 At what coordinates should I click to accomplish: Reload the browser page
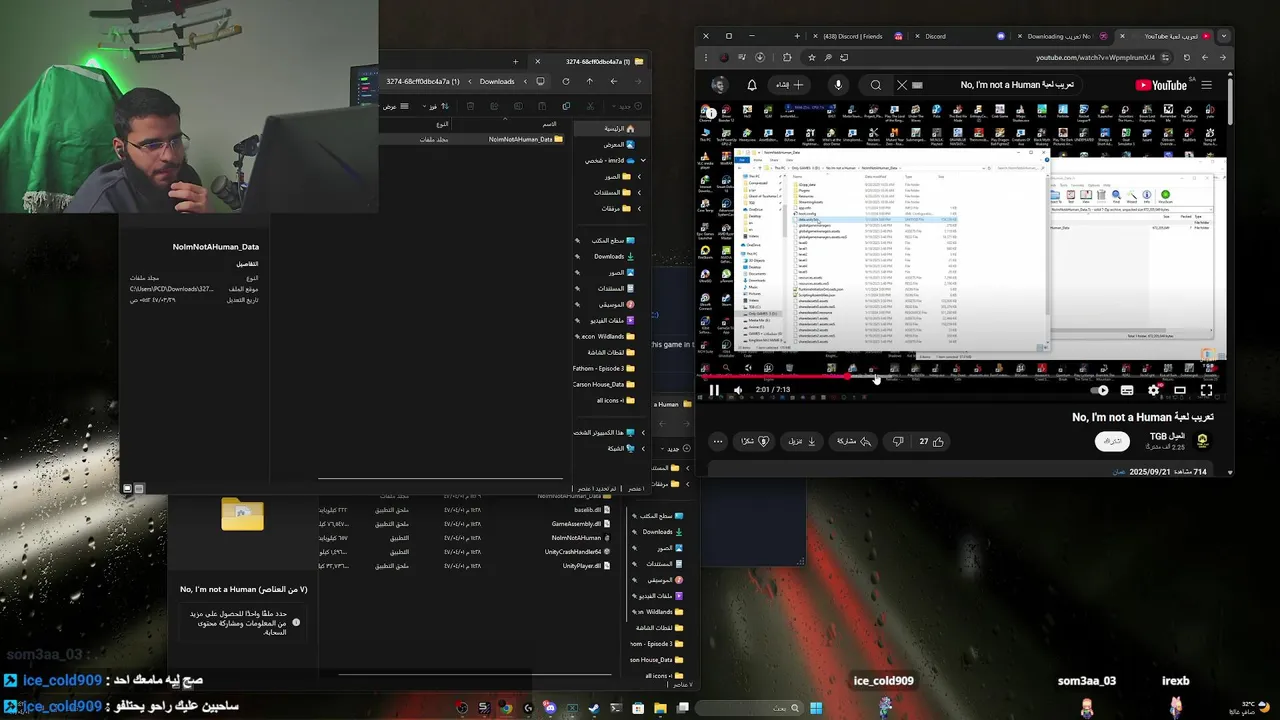(x=1187, y=58)
